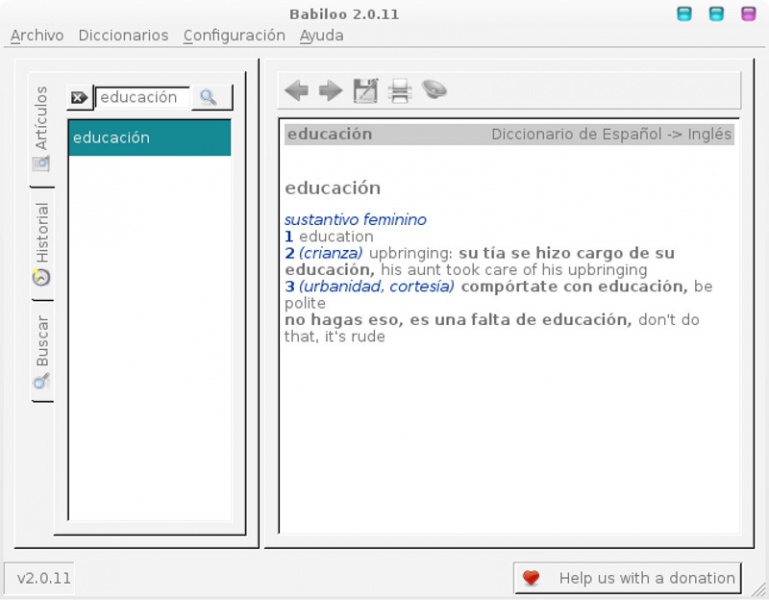This screenshot has height=600, width=769.
Task: Click the first teal window control button
Action: click(x=684, y=14)
